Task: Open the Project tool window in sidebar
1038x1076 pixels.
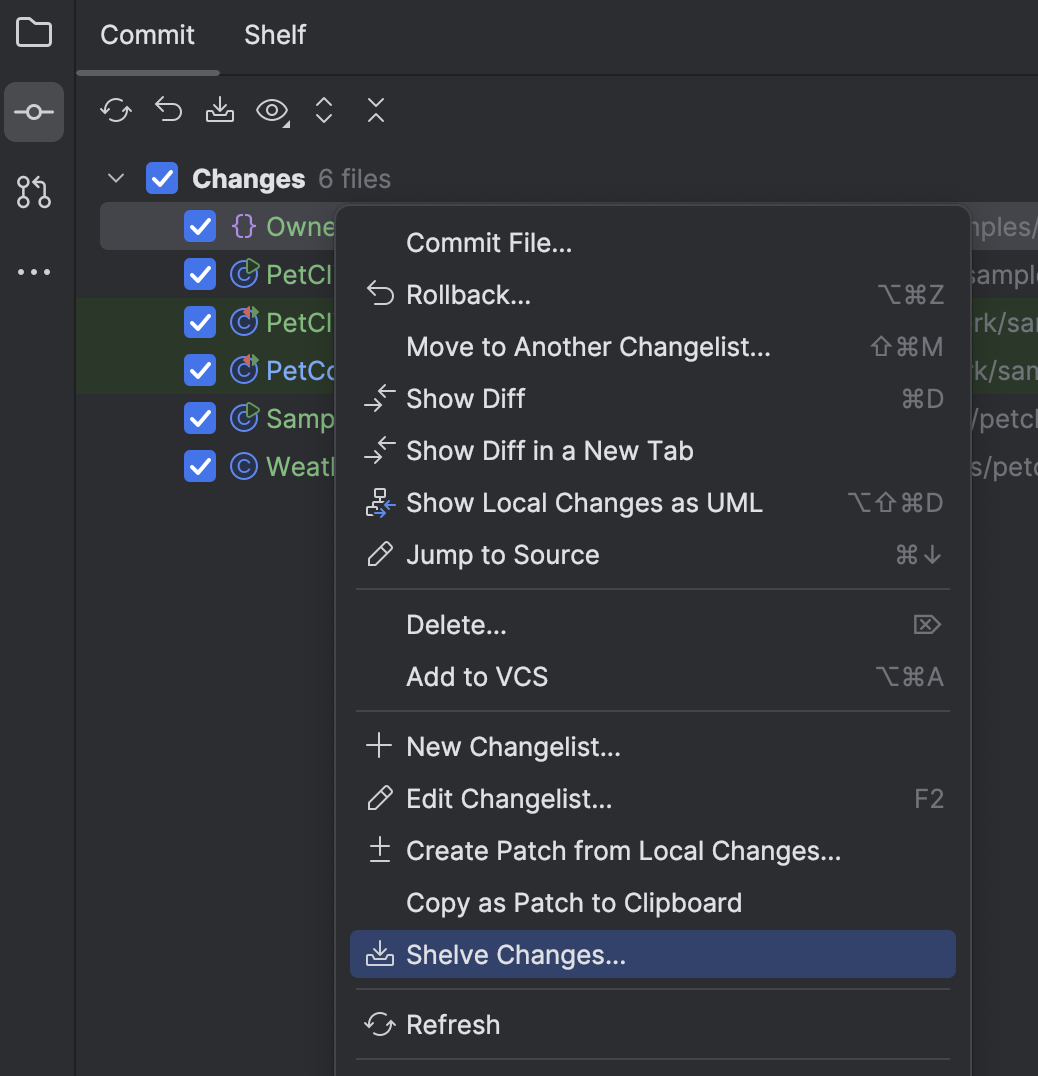Action: [34, 33]
